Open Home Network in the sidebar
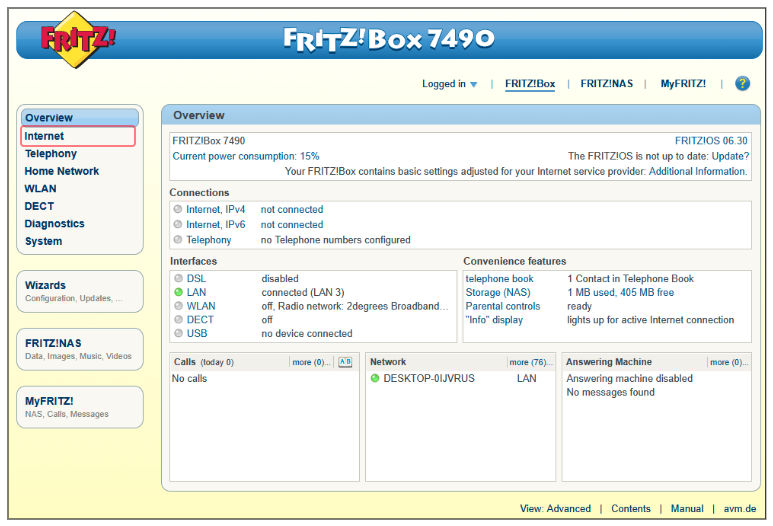Screen dimensions: 773x526 (x=62, y=171)
